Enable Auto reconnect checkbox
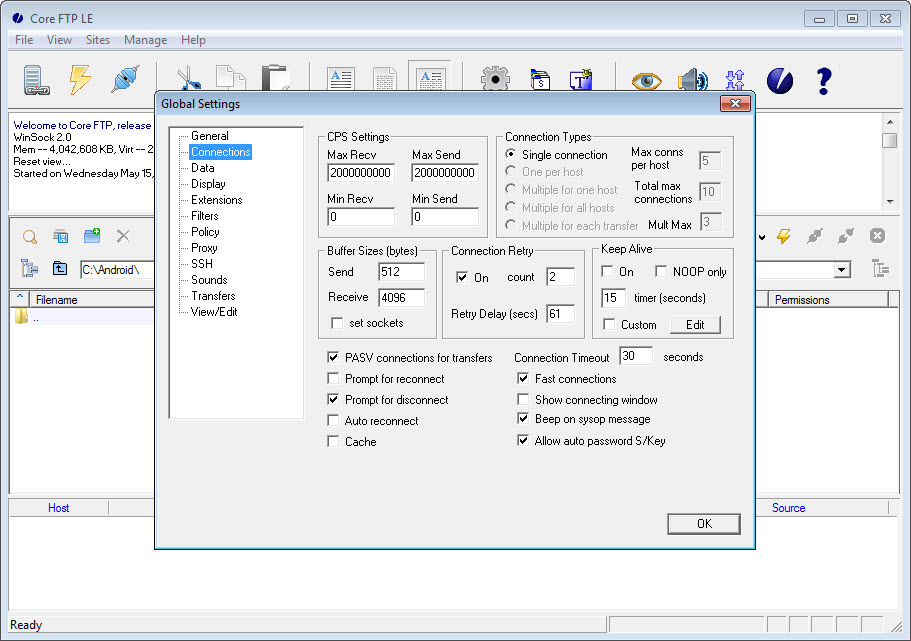Viewport: 911px width, 641px height. tap(333, 420)
